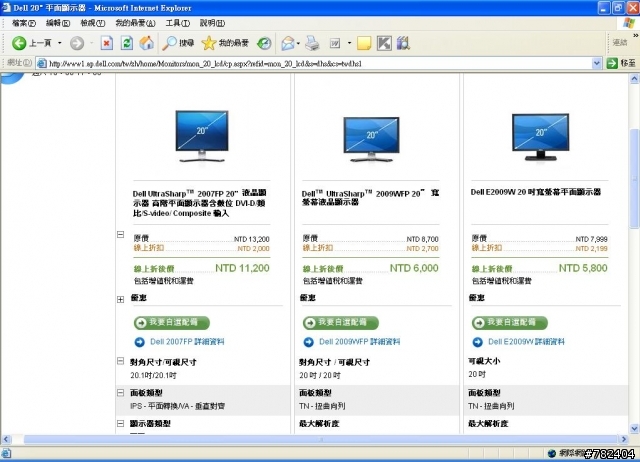The image size is (640, 462).
Task: Click the horizontal scrollbar thumb
Action: (320, 439)
